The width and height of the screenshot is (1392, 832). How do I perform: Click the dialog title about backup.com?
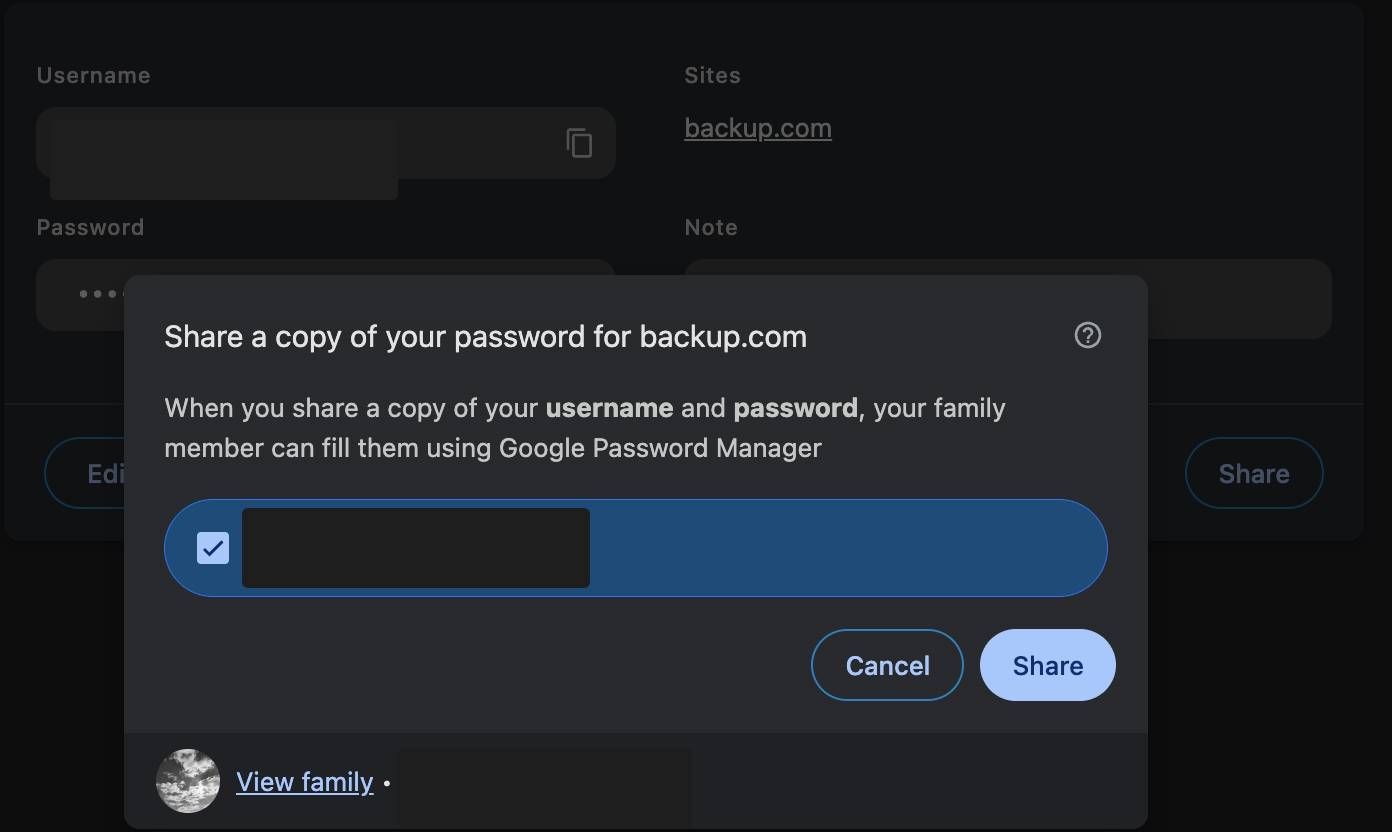tap(486, 337)
